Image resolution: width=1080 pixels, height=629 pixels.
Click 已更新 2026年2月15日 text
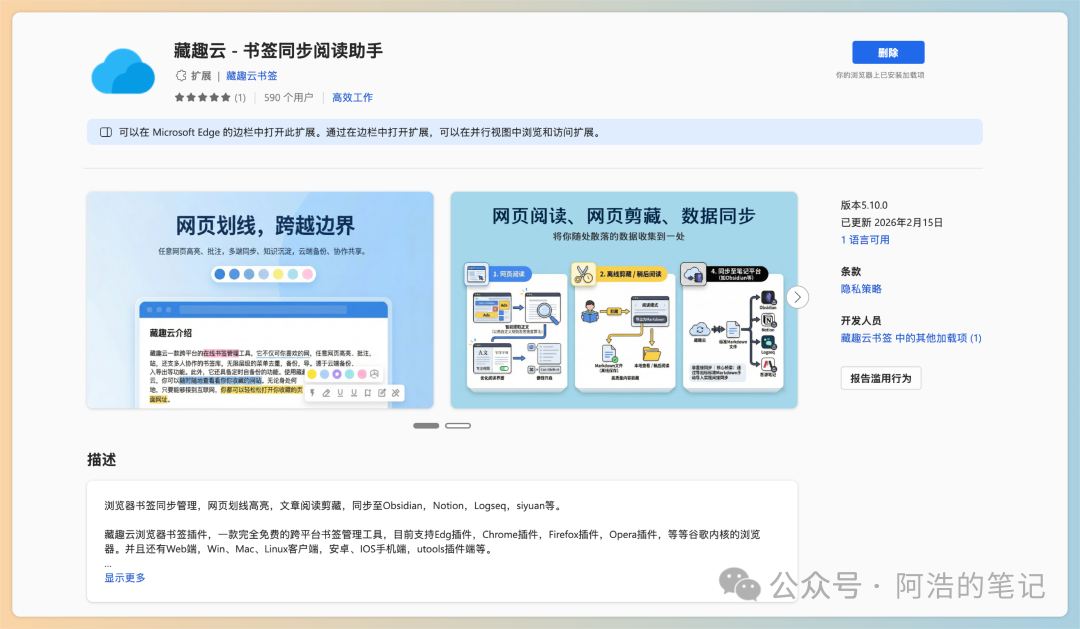point(891,223)
